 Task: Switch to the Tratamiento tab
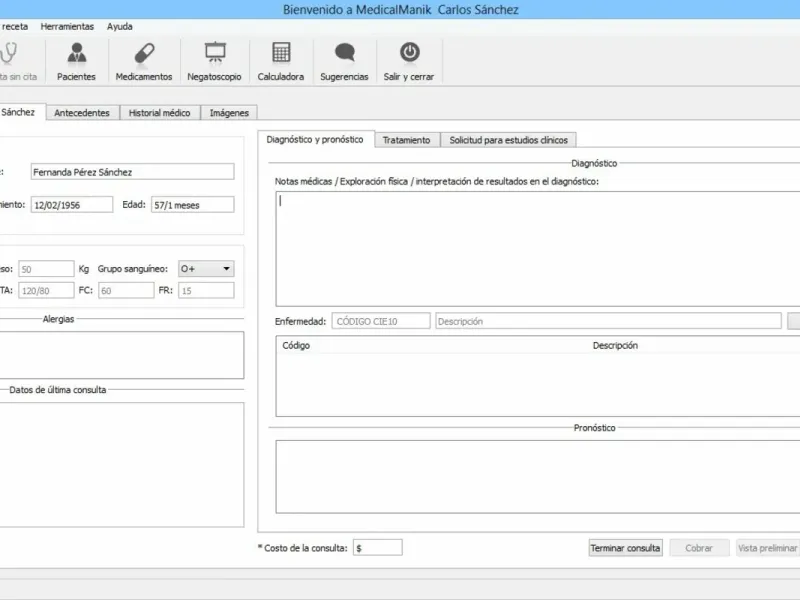click(x=407, y=140)
